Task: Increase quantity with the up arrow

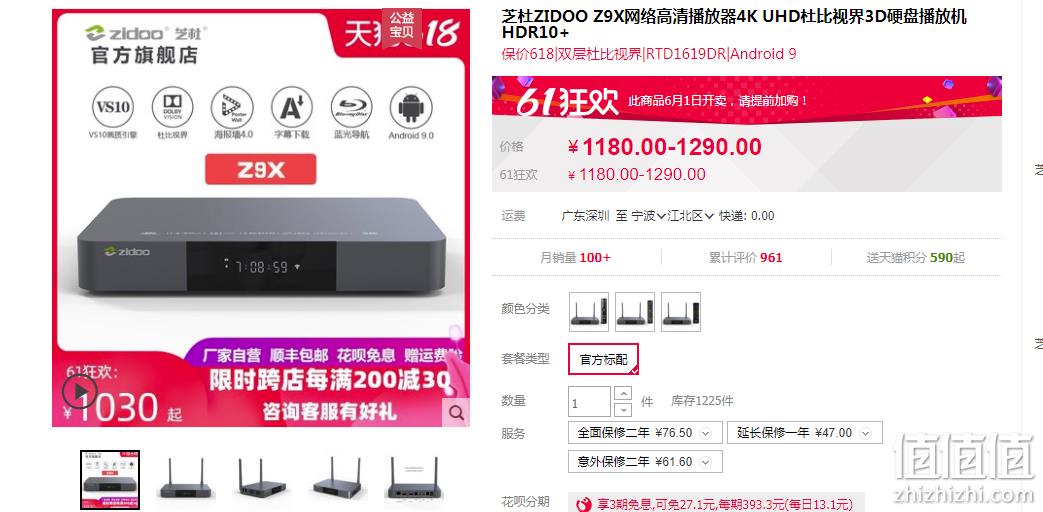Action: [x=623, y=394]
